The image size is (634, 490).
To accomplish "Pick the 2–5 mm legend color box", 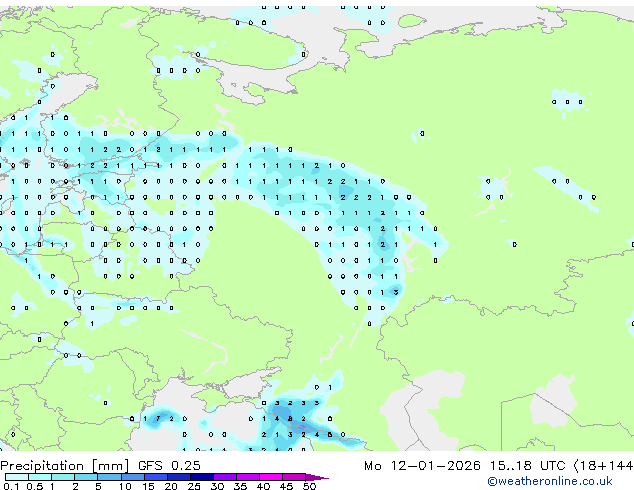I will coord(86,477).
